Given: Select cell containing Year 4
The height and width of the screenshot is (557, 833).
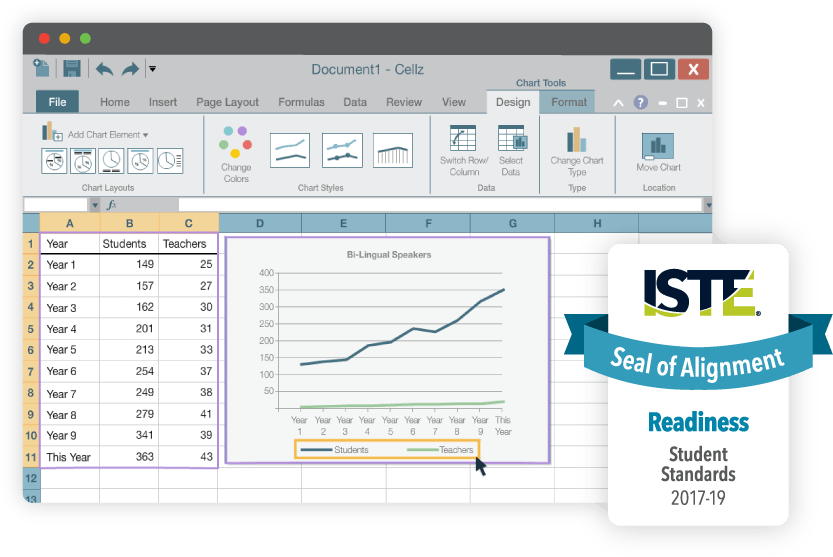Looking at the screenshot, I should [x=70, y=329].
